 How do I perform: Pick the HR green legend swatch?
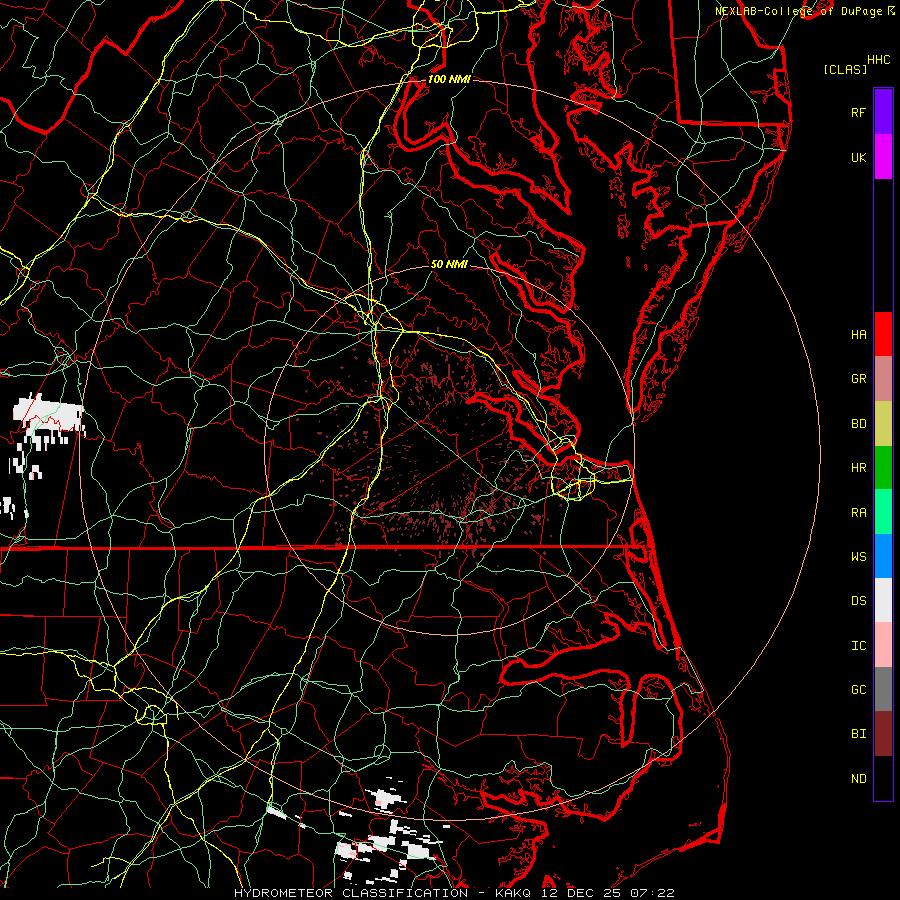click(x=883, y=468)
